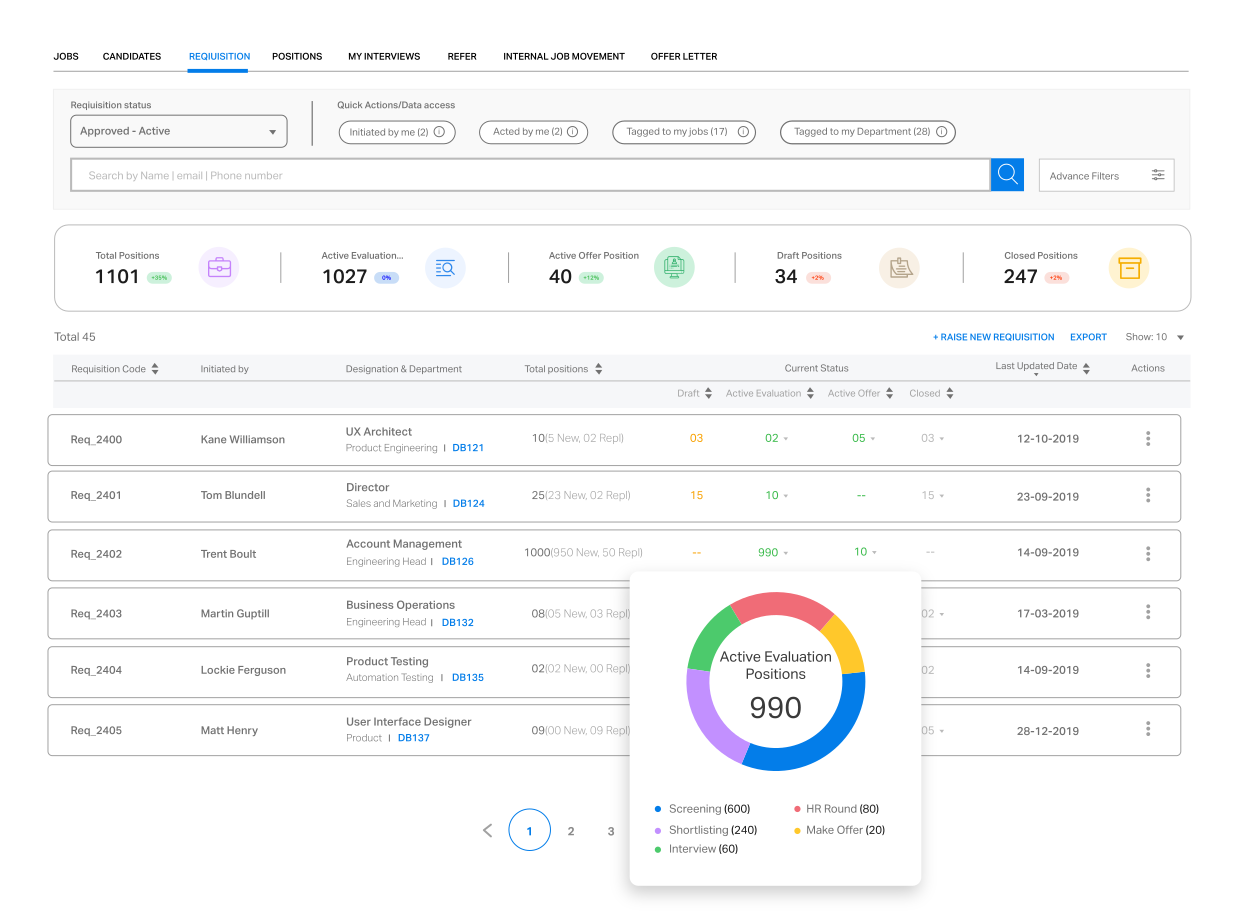Open the Requisition status dropdown
Screen dimensions: 1249x916
tap(178, 131)
